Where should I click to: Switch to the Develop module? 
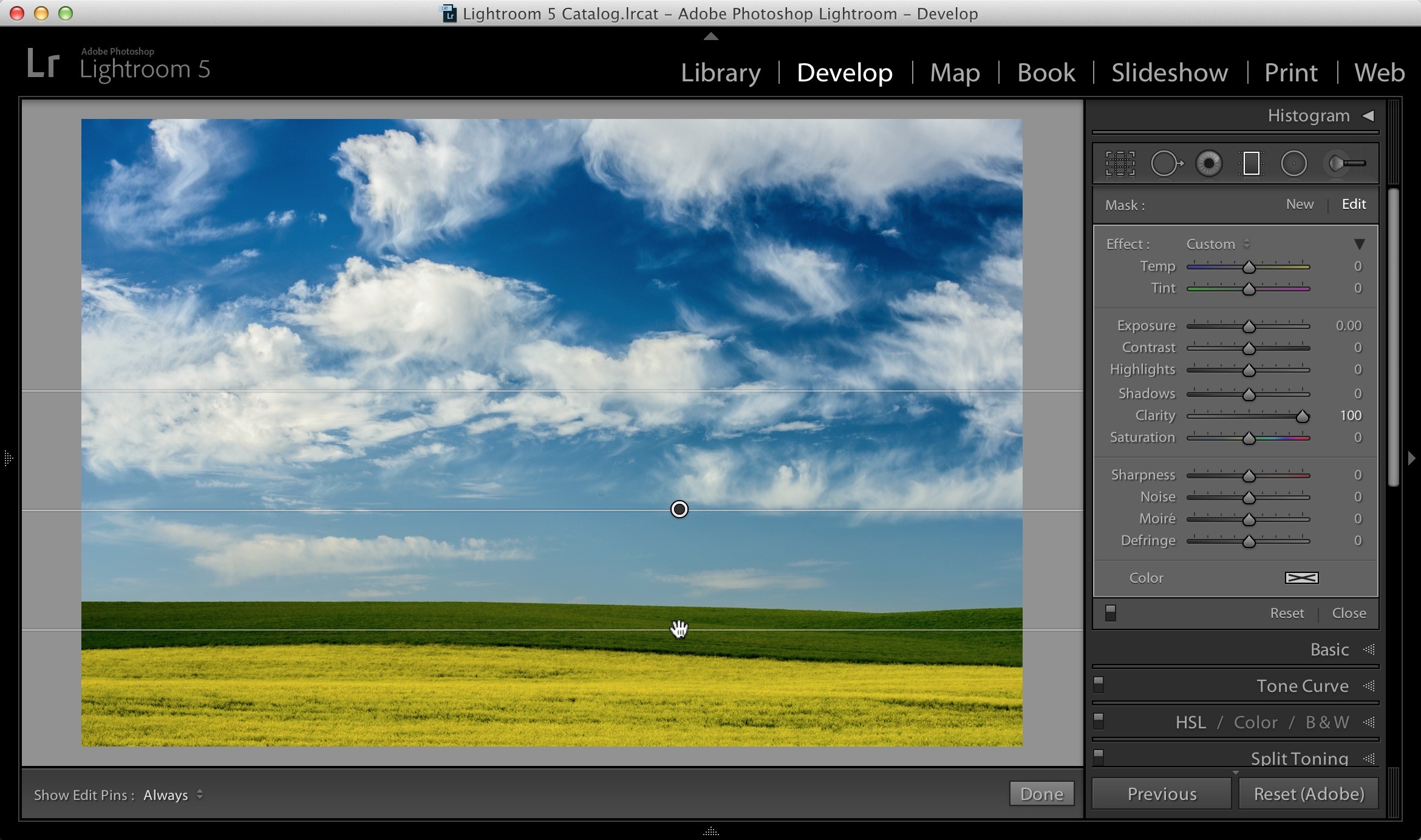pos(844,73)
